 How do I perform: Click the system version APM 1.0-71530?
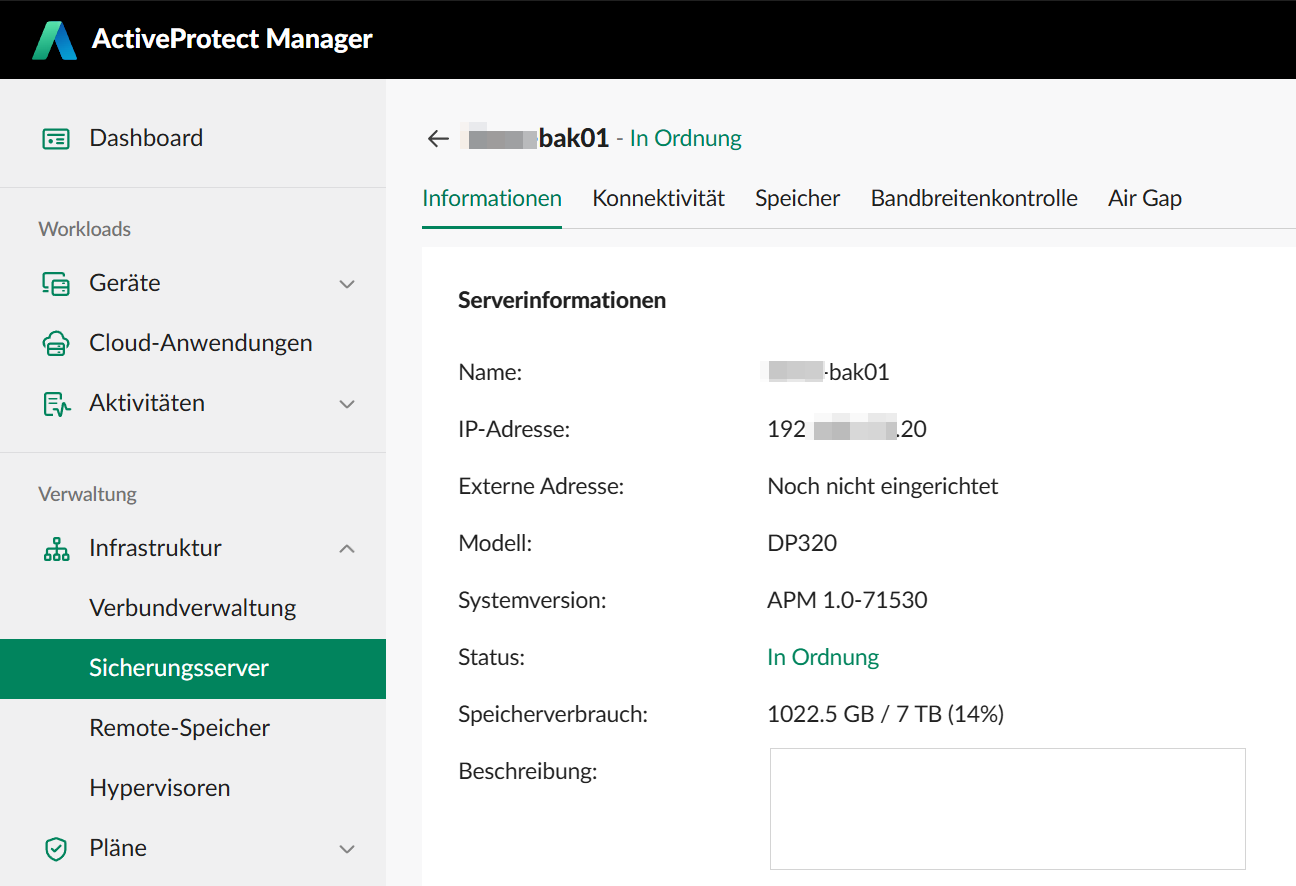coord(847,601)
